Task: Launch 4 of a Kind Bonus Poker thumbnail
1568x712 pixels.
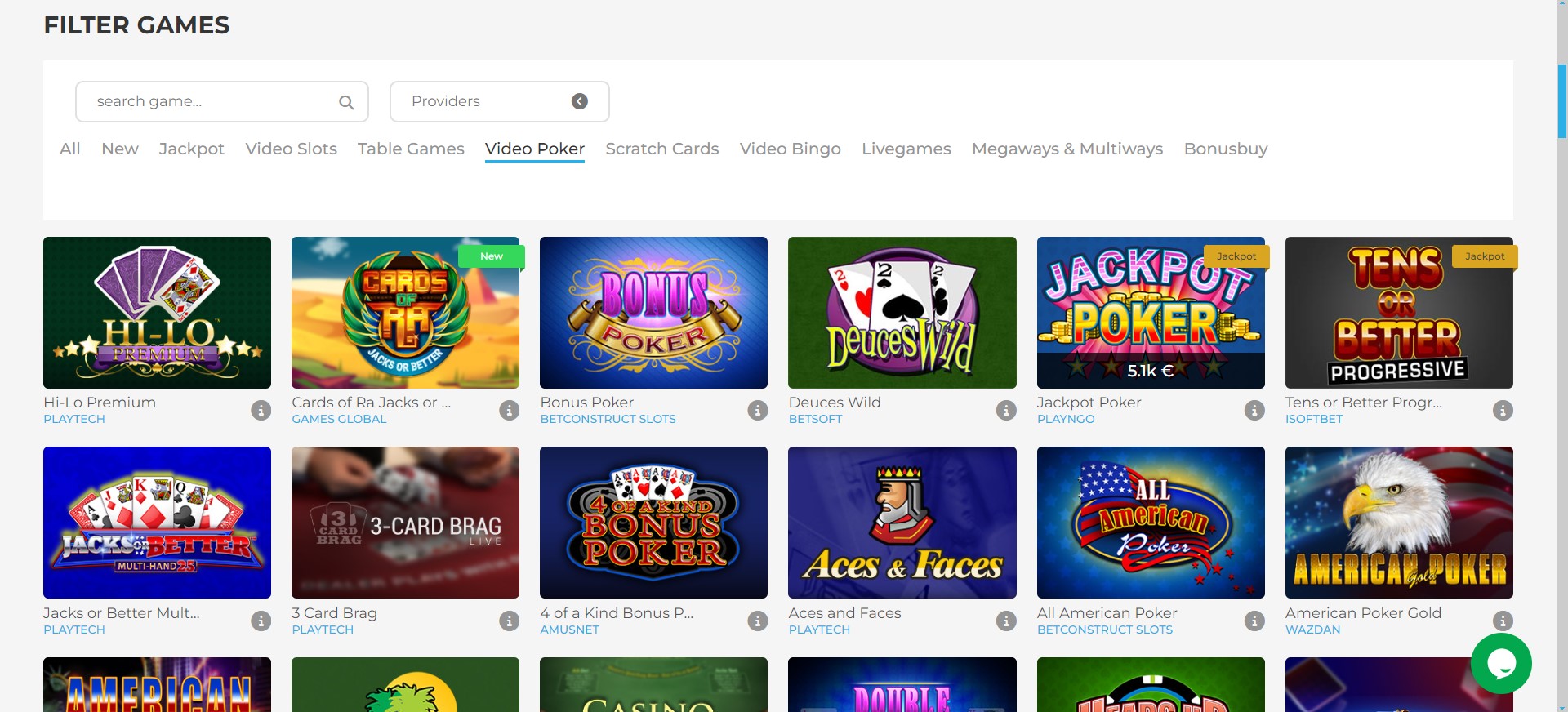Action: 653,523
